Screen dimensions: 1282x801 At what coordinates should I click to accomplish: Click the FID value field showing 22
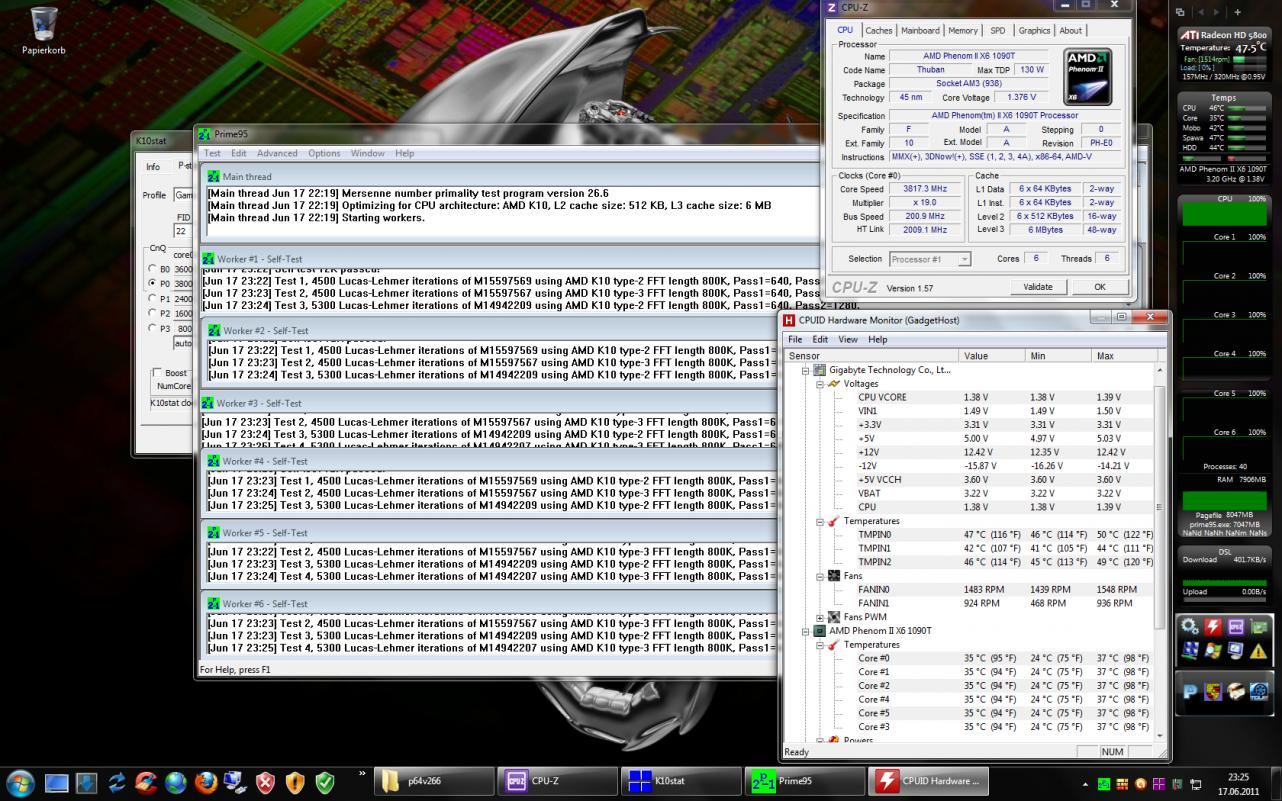[183, 231]
